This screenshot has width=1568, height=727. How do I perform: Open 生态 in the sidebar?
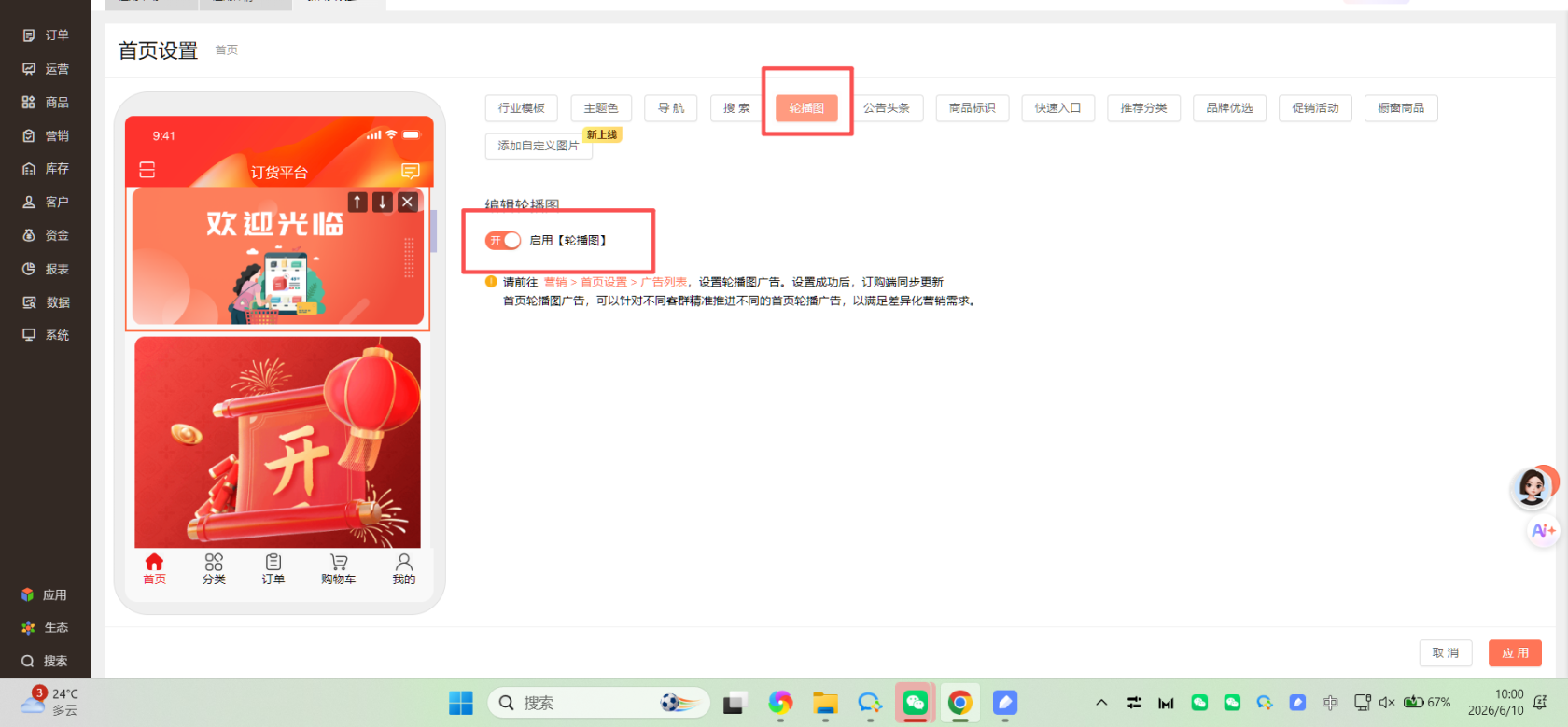[44, 628]
